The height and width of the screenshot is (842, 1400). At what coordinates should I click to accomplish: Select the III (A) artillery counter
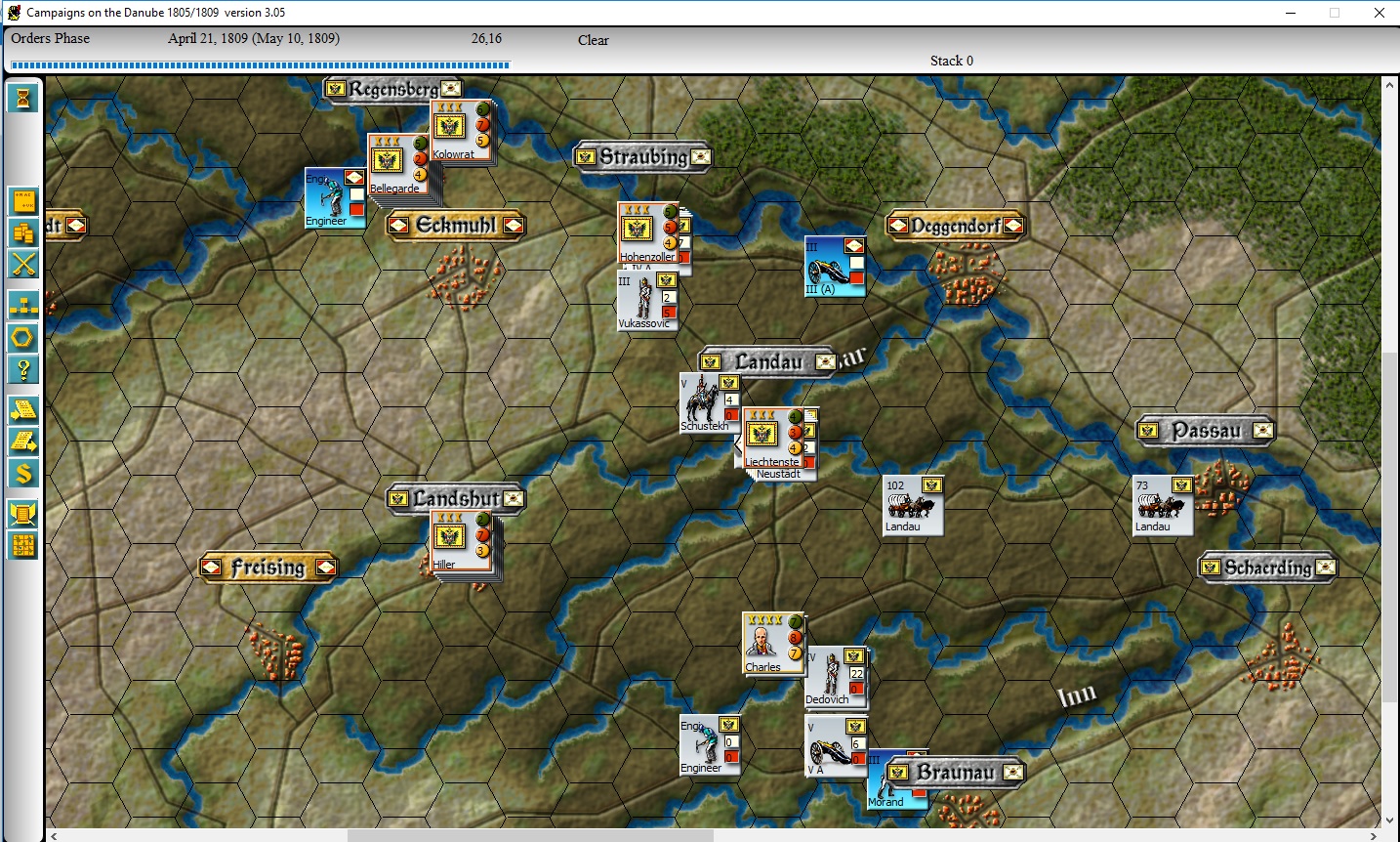[835, 266]
